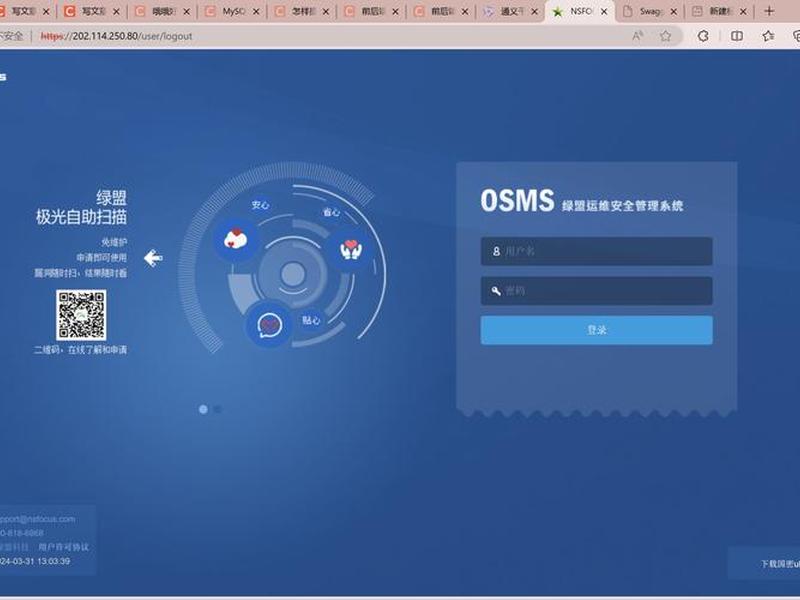Click the hands holding heart icon
This screenshot has height=600, width=800.
click(351, 249)
